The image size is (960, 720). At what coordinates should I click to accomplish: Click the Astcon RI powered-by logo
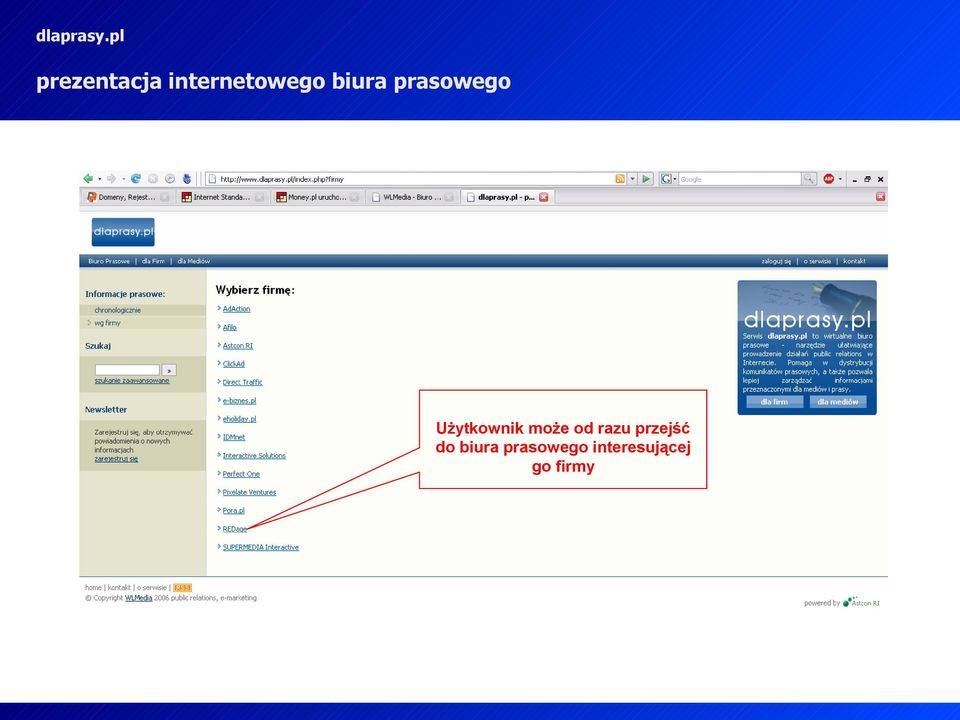(861, 602)
